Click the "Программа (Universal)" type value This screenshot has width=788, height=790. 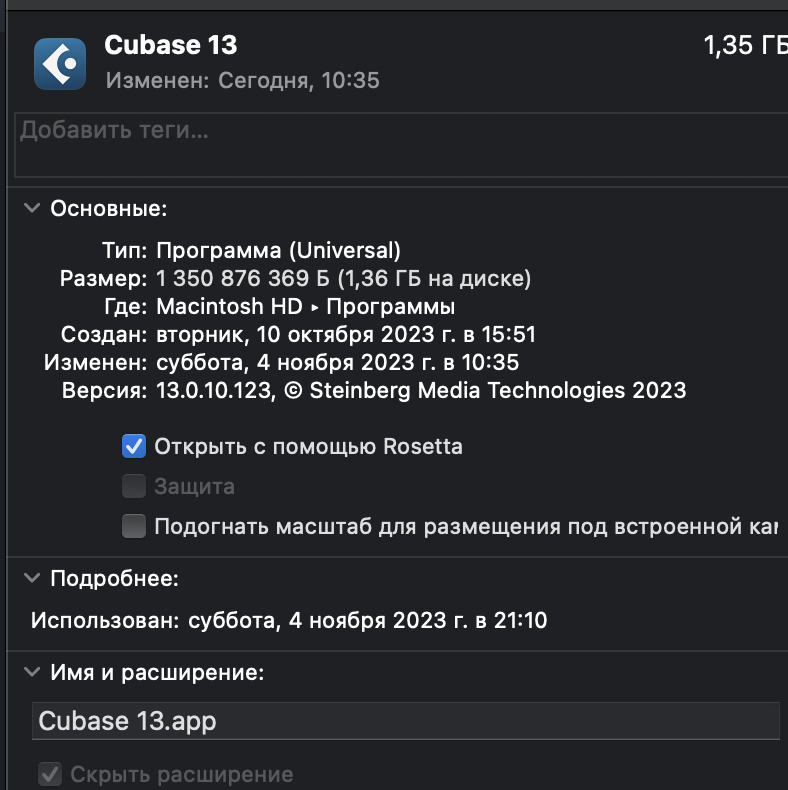[x=279, y=250]
